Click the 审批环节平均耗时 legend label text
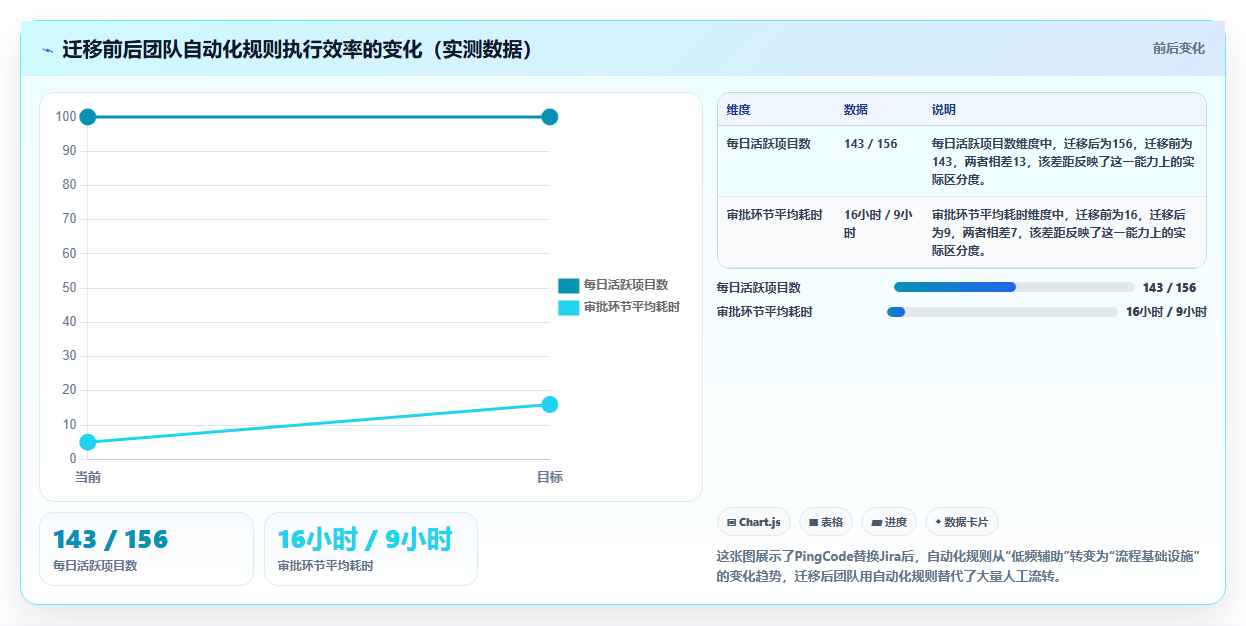This screenshot has width=1246, height=626. [x=632, y=307]
